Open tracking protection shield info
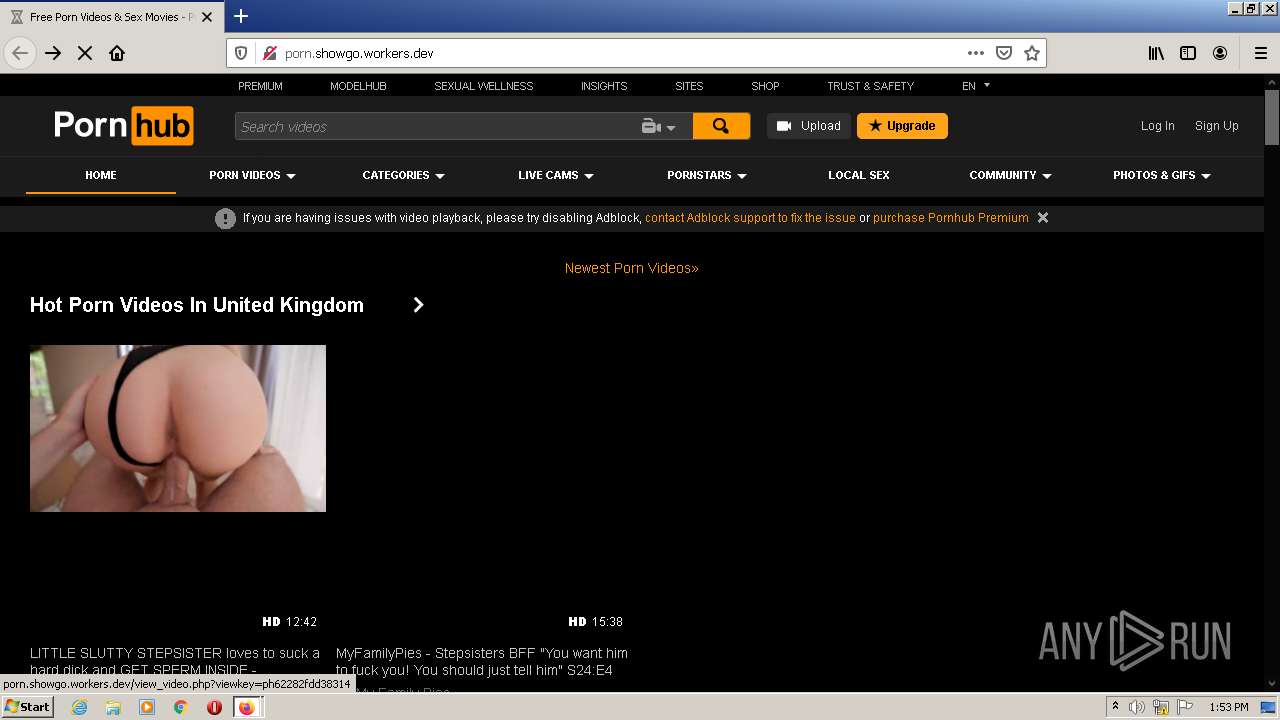Screen dimensions: 1280x720 pyautogui.click(x=241, y=53)
